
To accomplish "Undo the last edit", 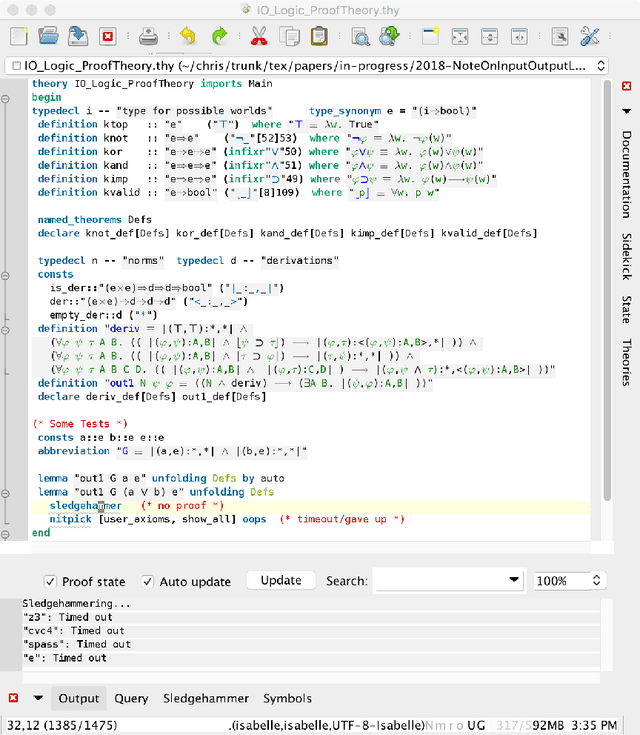I will tap(188, 36).
